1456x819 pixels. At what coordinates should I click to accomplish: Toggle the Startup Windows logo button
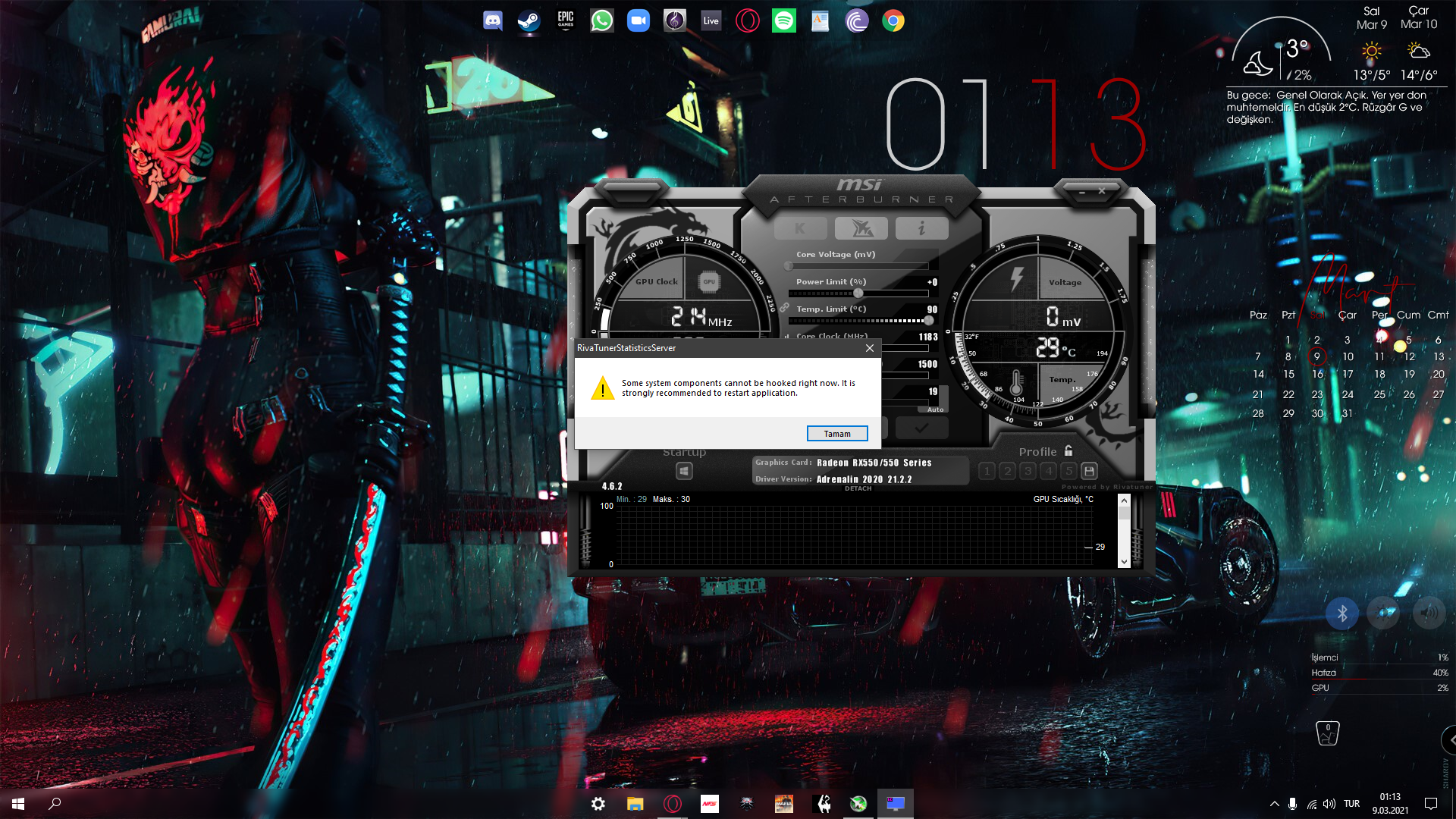click(x=684, y=471)
